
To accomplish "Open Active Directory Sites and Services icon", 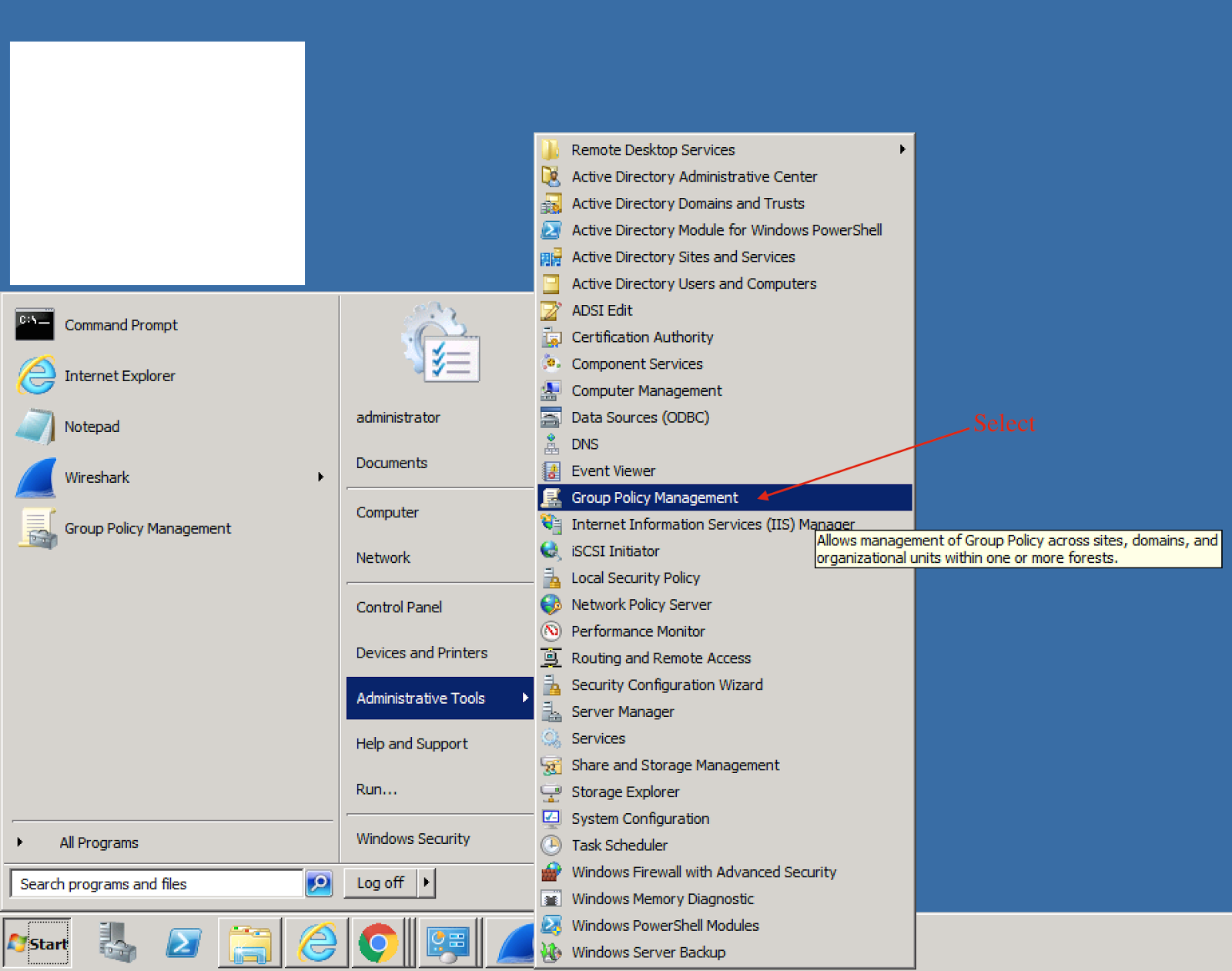I will (x=551, y=256).
